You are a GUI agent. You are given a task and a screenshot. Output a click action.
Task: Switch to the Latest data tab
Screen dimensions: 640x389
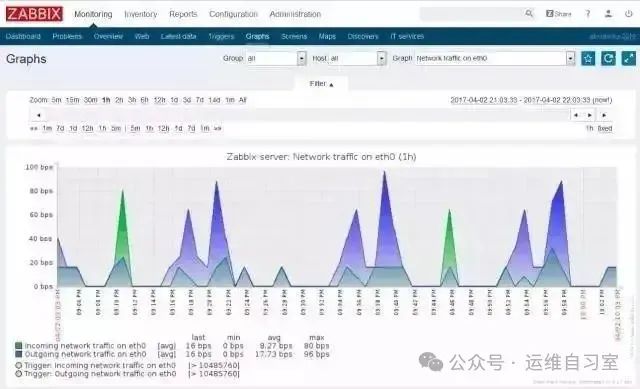coord(178,36)
